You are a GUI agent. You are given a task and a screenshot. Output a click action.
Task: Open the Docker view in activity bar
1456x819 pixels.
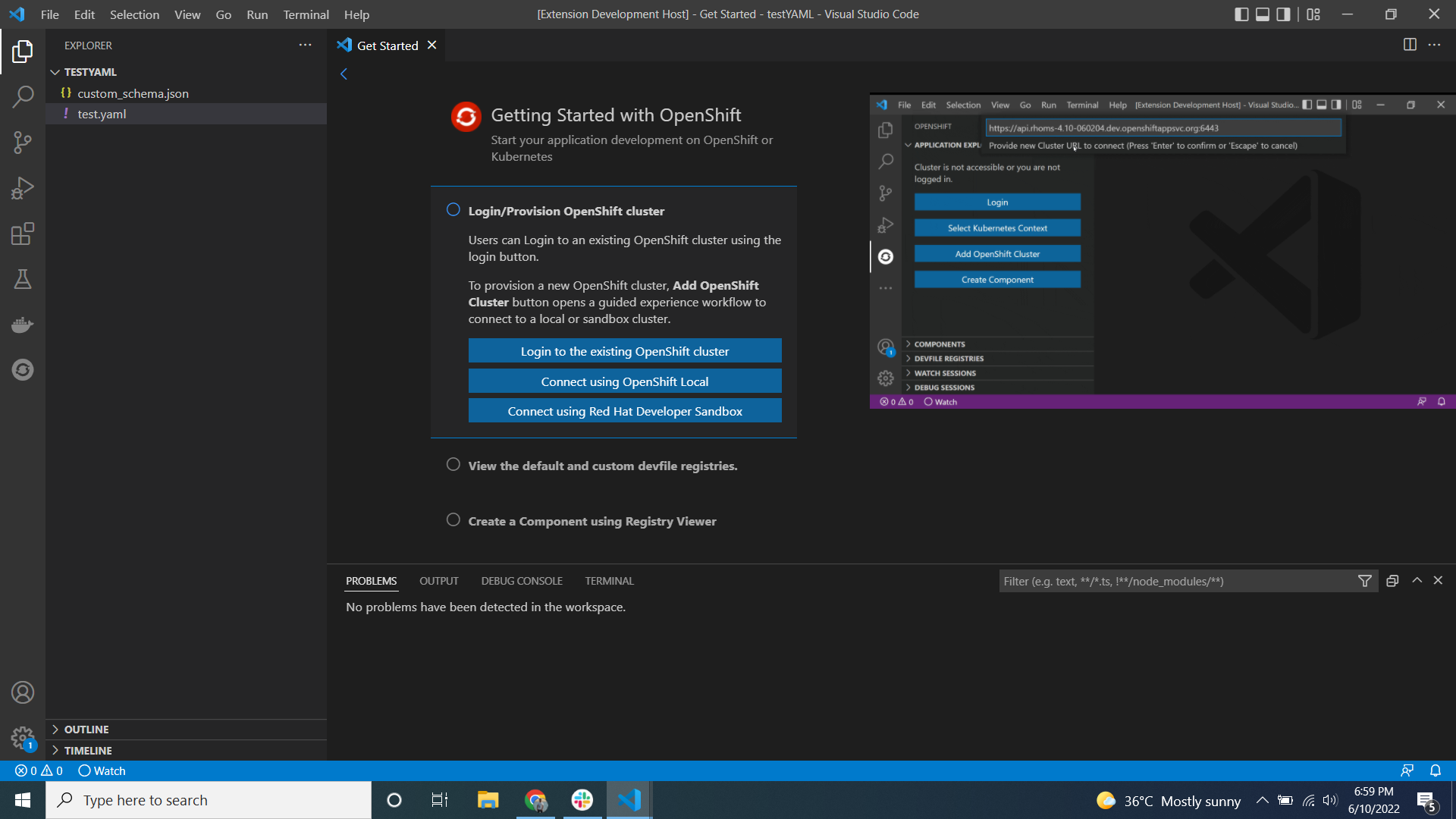(x=23, y=325)
